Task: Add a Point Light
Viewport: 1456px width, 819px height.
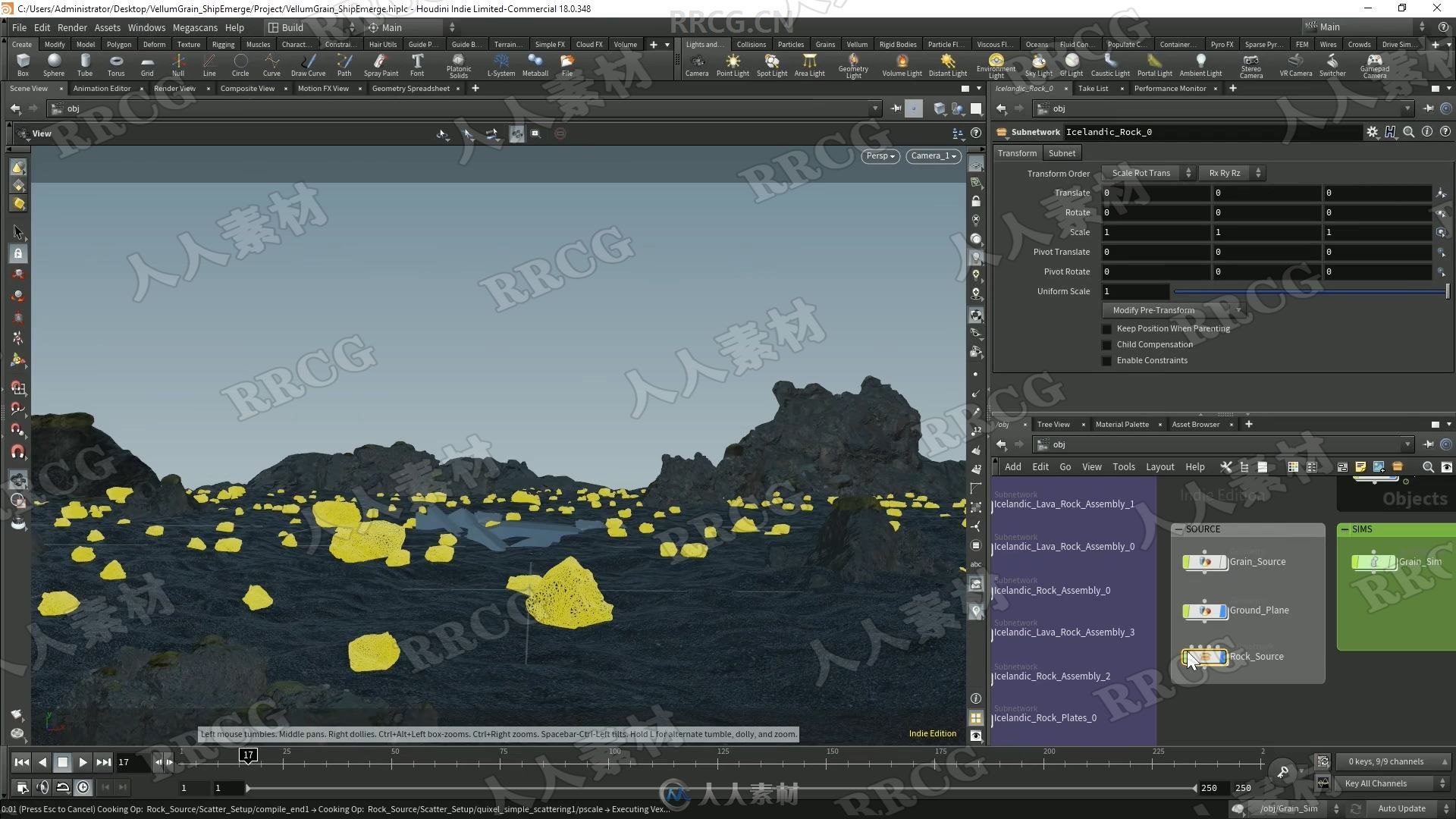Action: point(733,64)
